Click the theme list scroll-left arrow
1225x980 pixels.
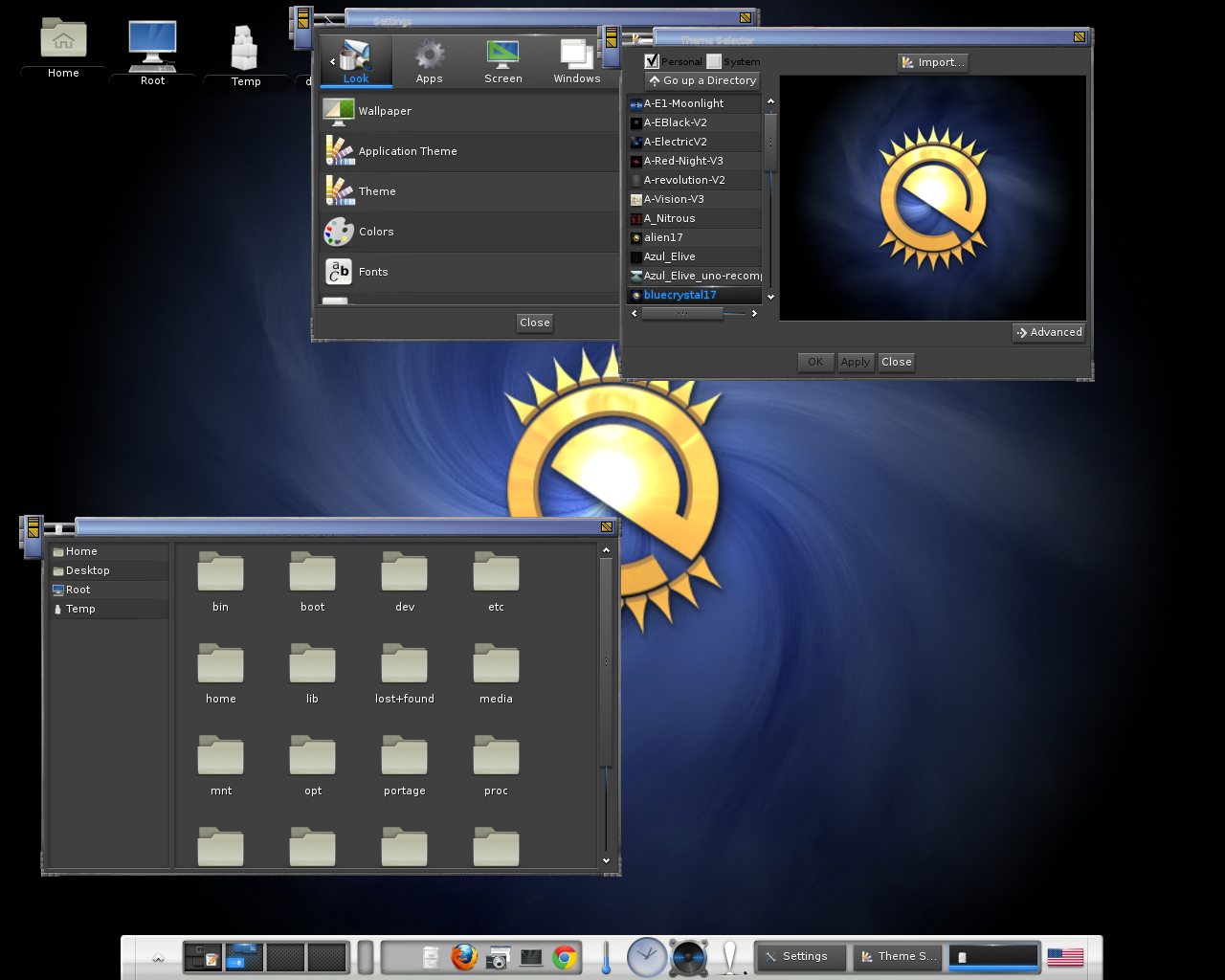[x=634, y=313]
